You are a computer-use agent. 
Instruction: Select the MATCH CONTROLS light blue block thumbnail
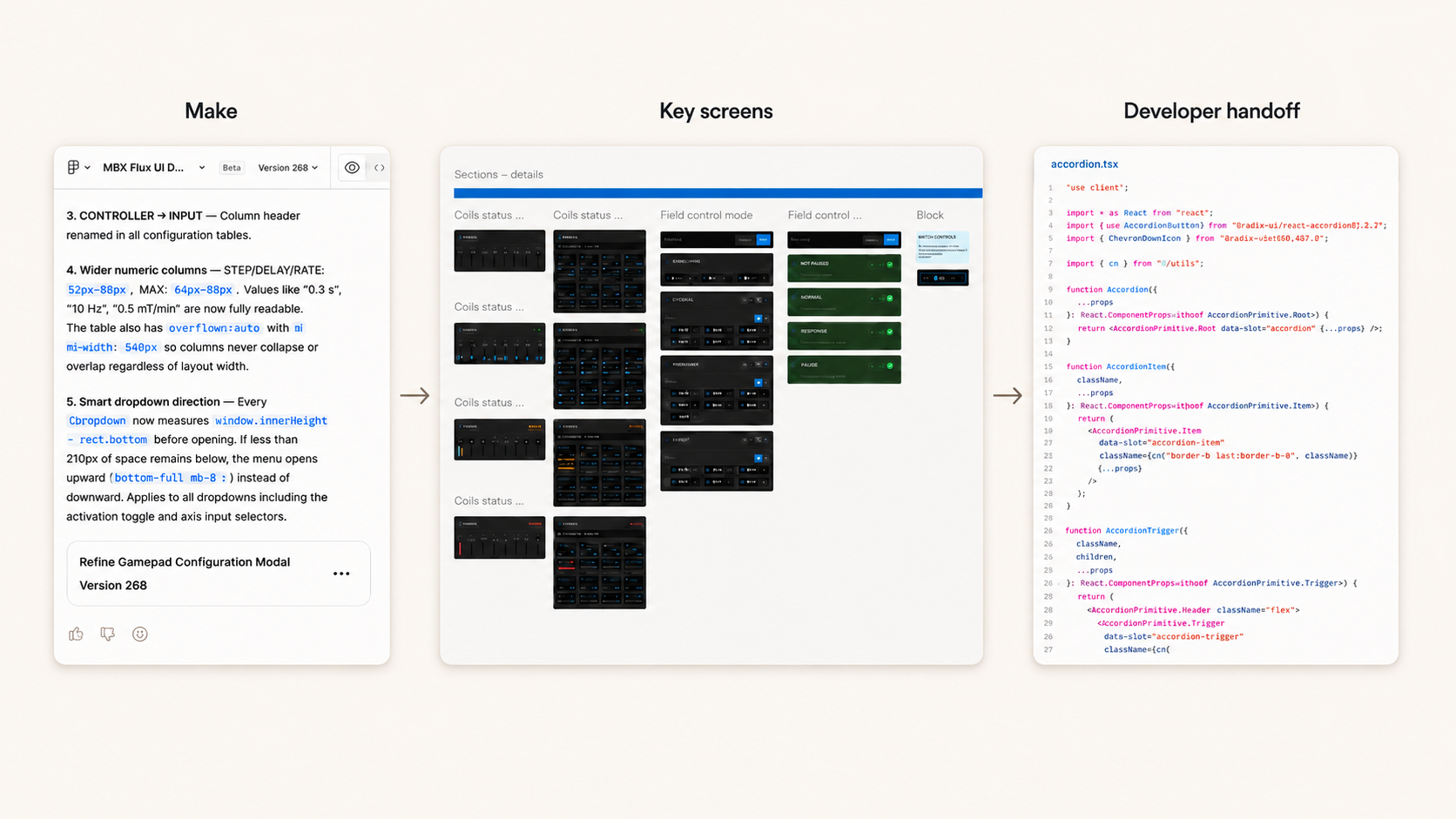[942, 247]
